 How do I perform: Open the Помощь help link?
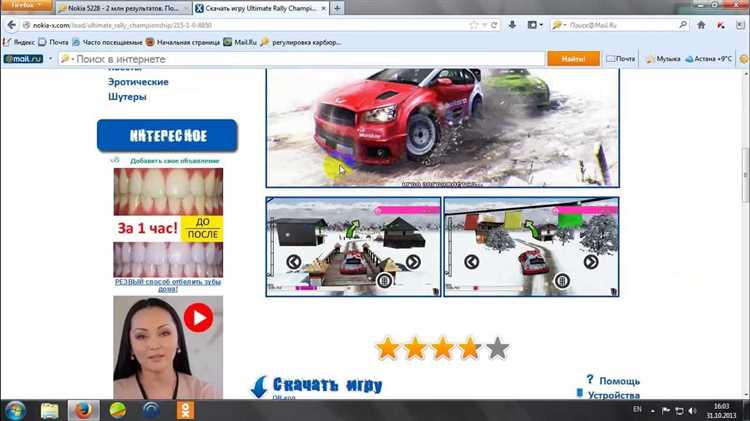coord(619,381)
